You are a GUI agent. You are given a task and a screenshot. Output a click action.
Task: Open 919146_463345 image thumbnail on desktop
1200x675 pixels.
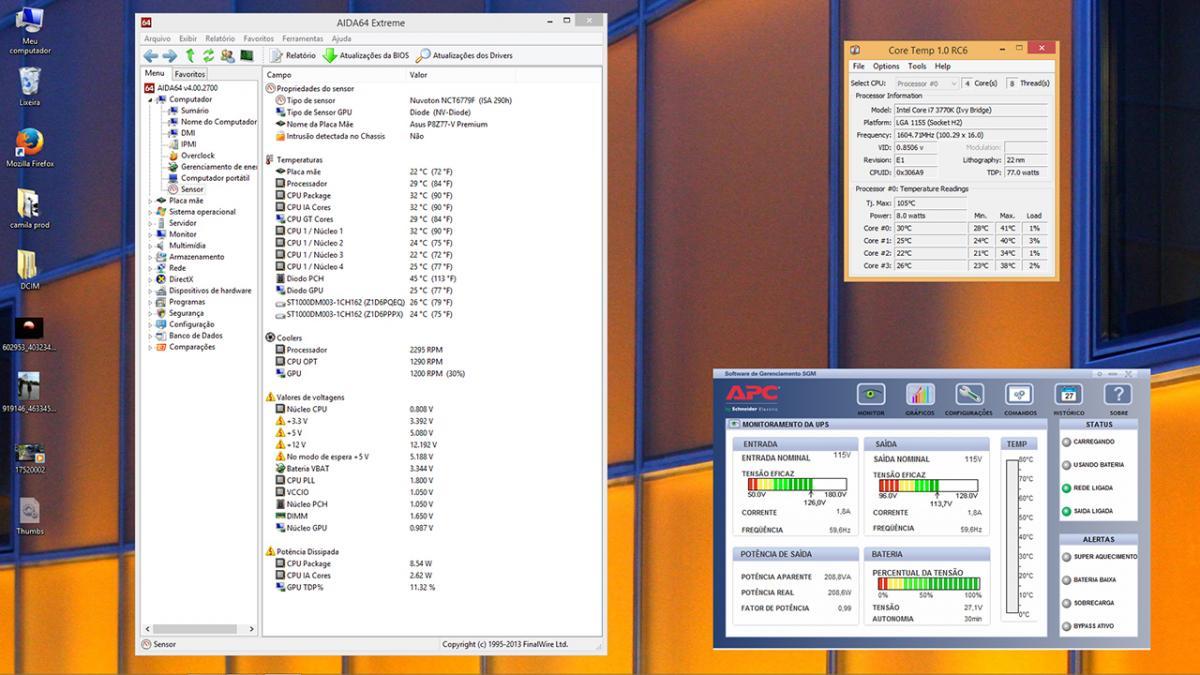pyautogui.click(x=30, y=393)
